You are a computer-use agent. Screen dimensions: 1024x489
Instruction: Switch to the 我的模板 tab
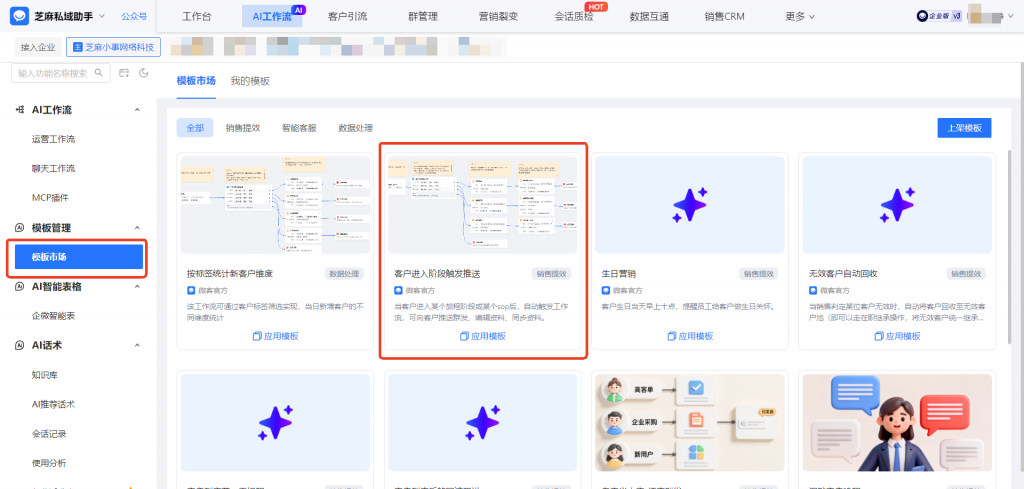(250, 81)
